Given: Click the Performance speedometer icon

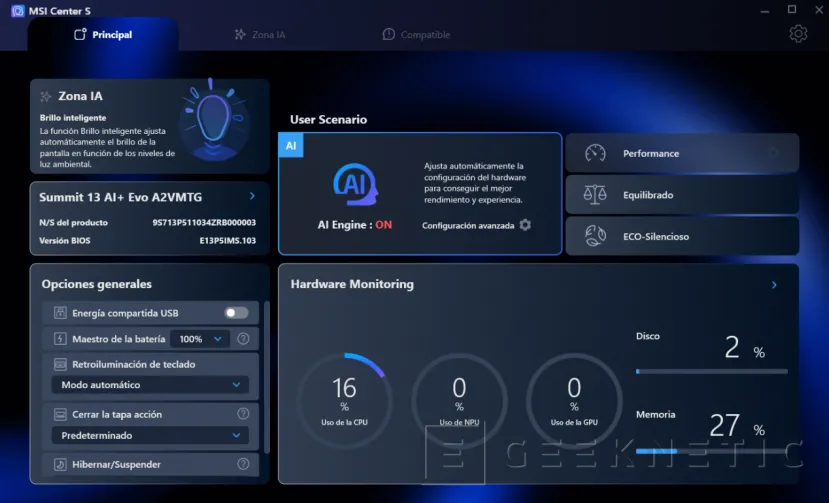Looking at the screenshot, I should tap(595, 153).
